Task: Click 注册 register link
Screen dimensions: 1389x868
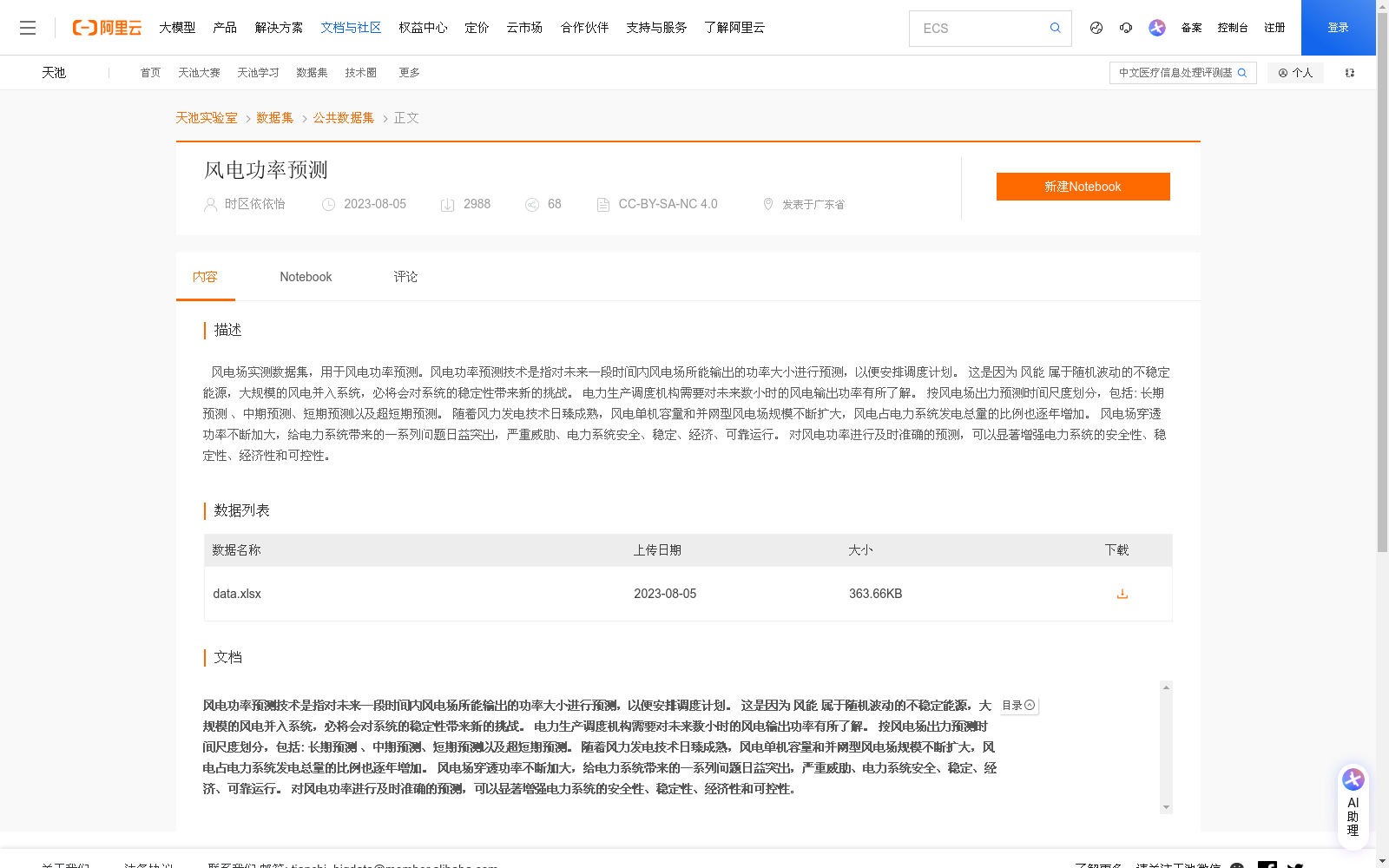Action: coord(1274,28)
